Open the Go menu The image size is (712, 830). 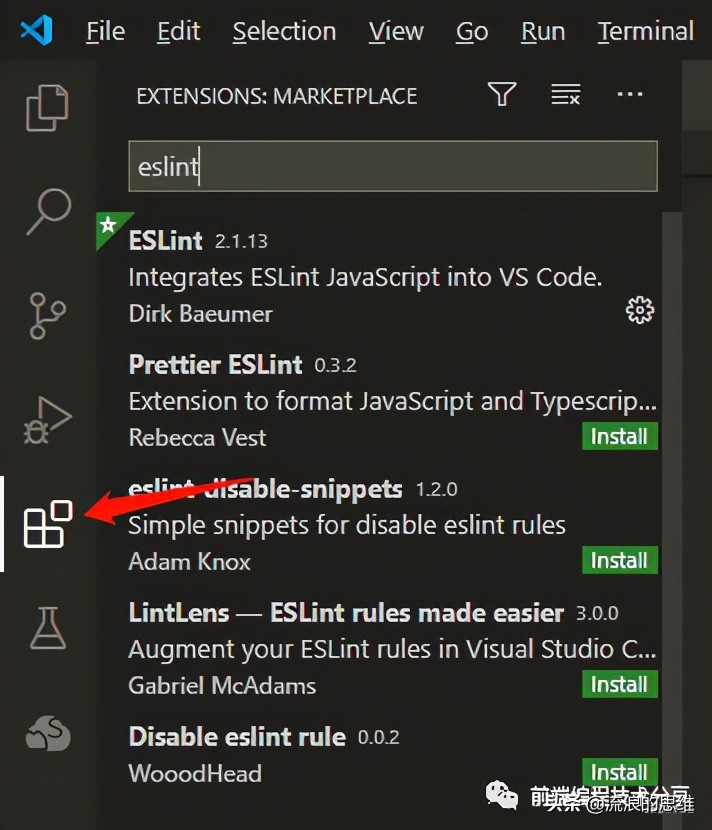(x=472, y=31)
